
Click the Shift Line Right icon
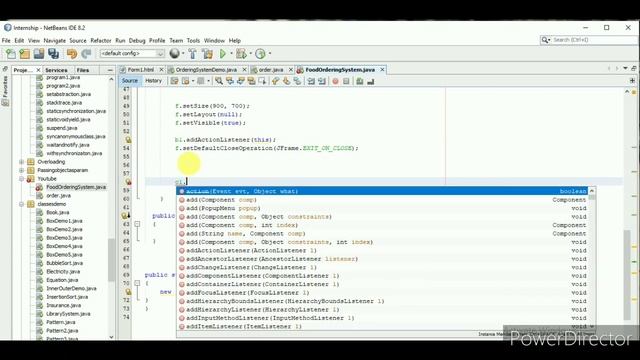[322, 81]
